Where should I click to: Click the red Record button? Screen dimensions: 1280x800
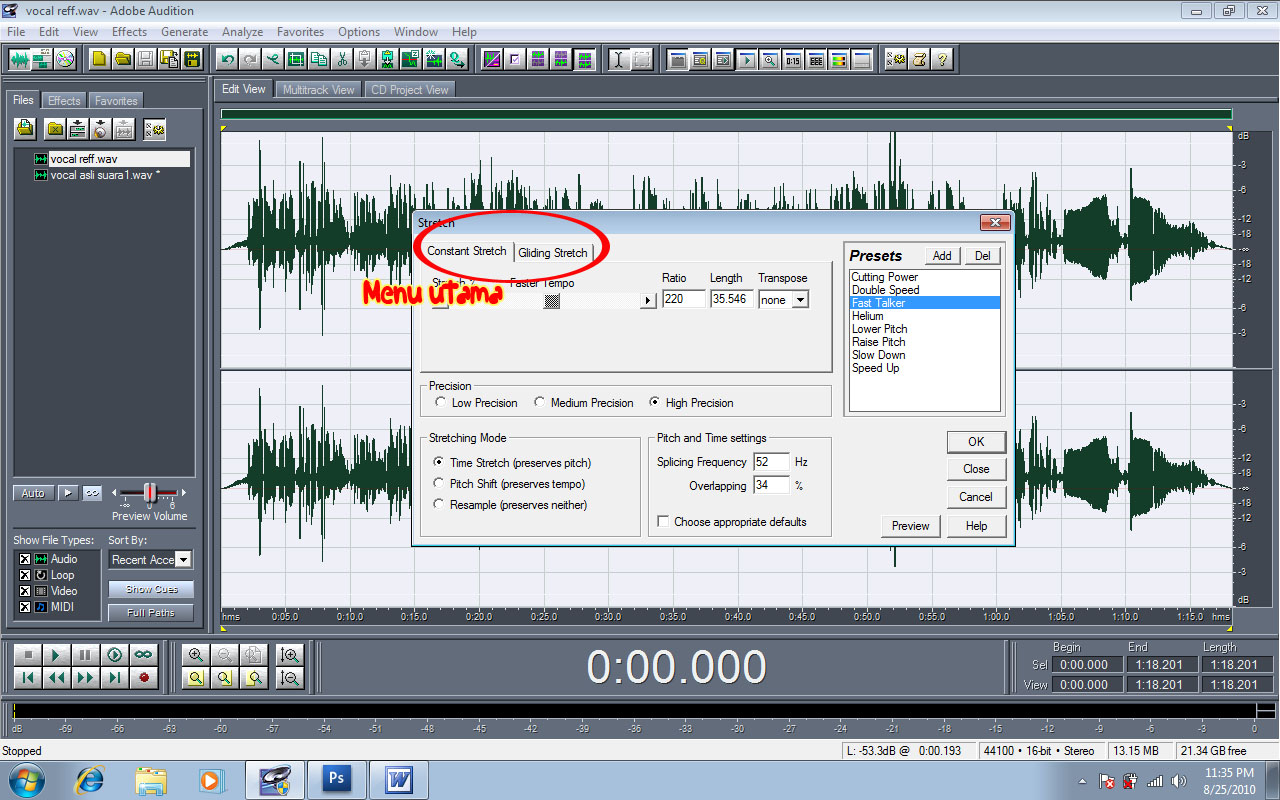[x=144, y=678]
